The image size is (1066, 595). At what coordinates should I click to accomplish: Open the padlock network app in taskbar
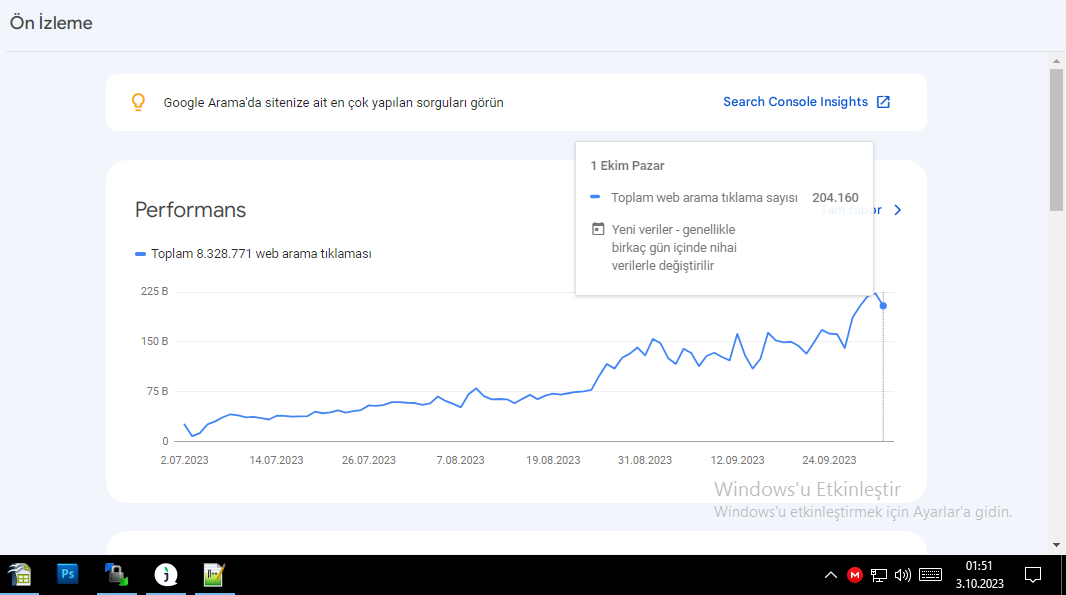116,575
